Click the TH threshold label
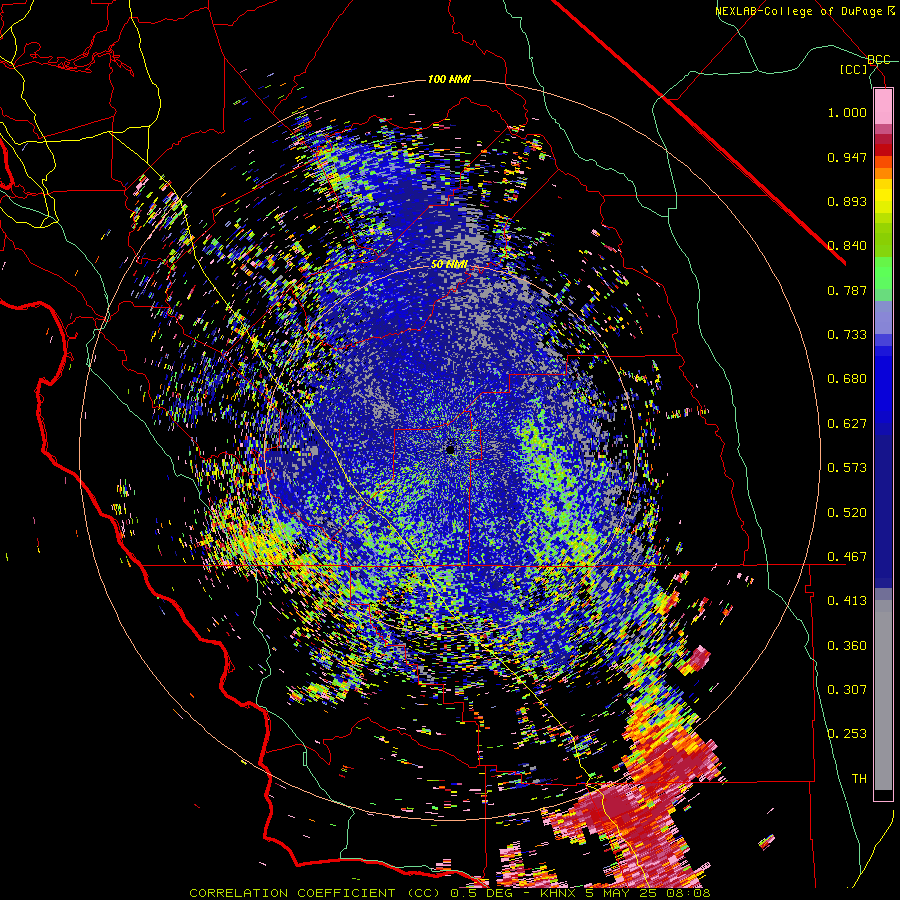Image resolution: width=900 pixels, height=900 pixels. click(859, 779)
